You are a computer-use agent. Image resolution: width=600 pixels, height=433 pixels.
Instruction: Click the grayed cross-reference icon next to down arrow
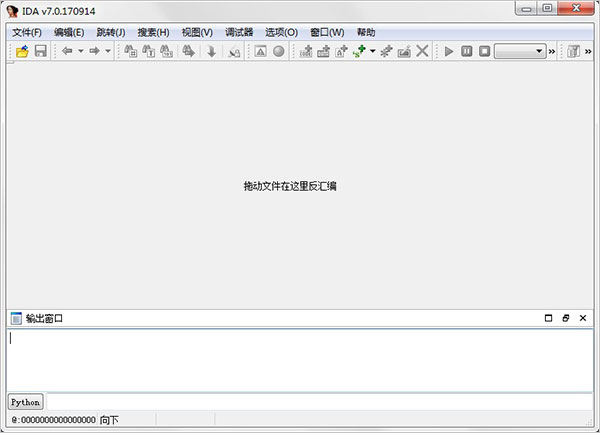[x=234, y=51]
